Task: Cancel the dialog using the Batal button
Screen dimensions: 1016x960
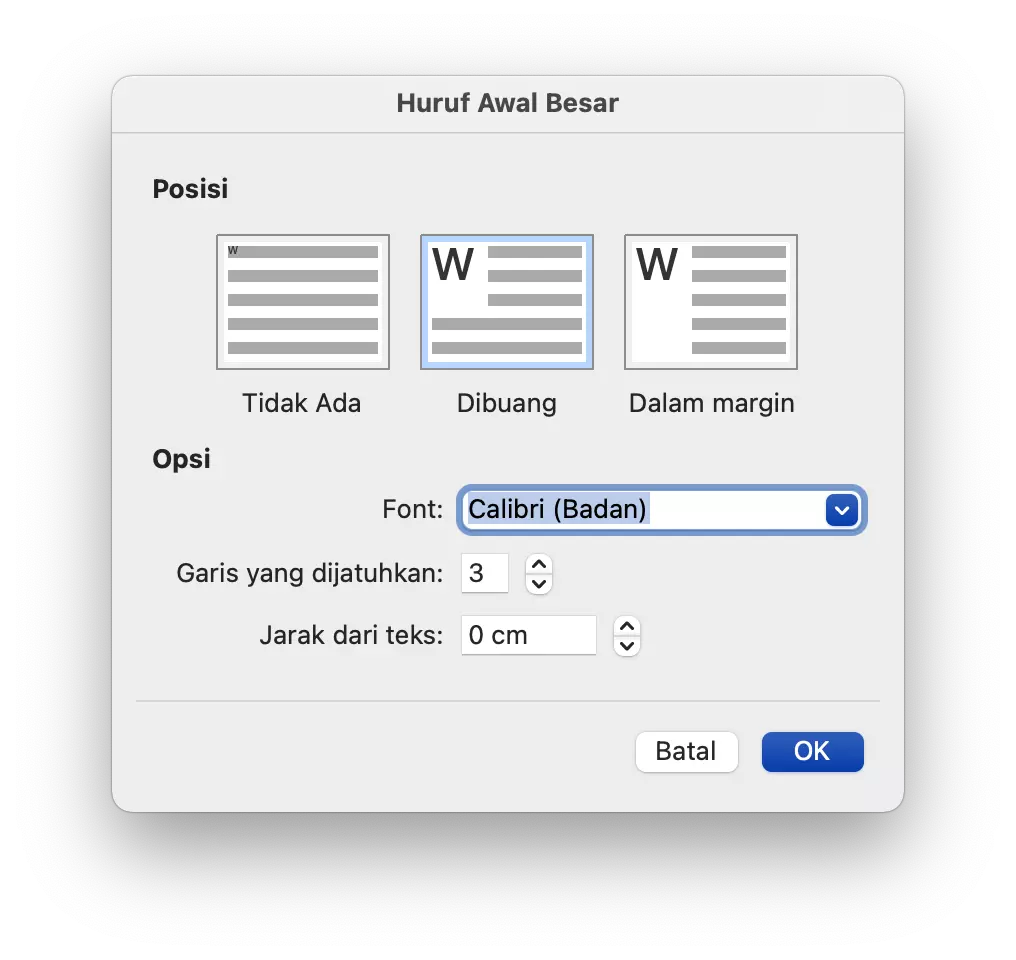Action: [686, 751]
